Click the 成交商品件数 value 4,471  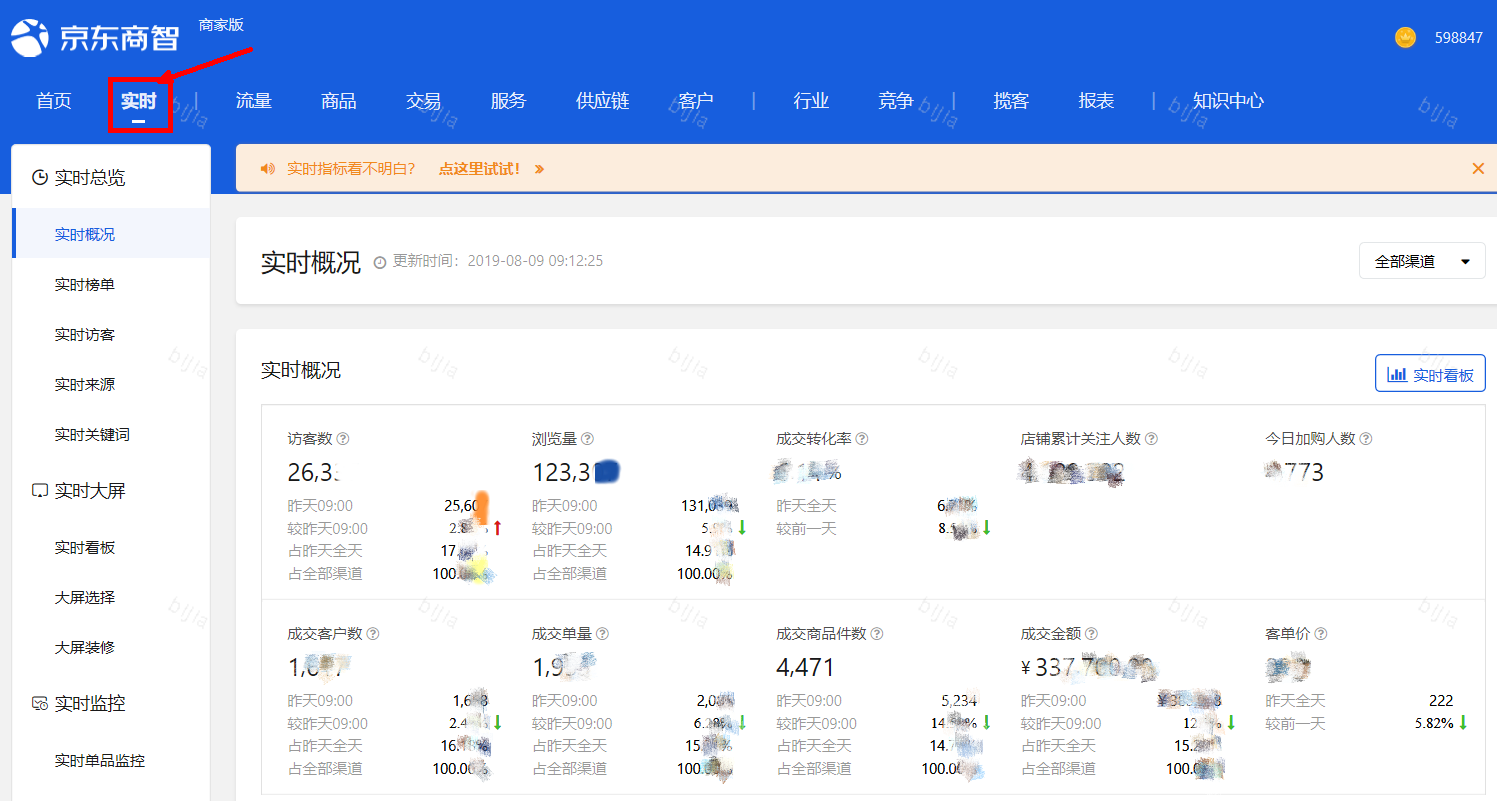805,667
